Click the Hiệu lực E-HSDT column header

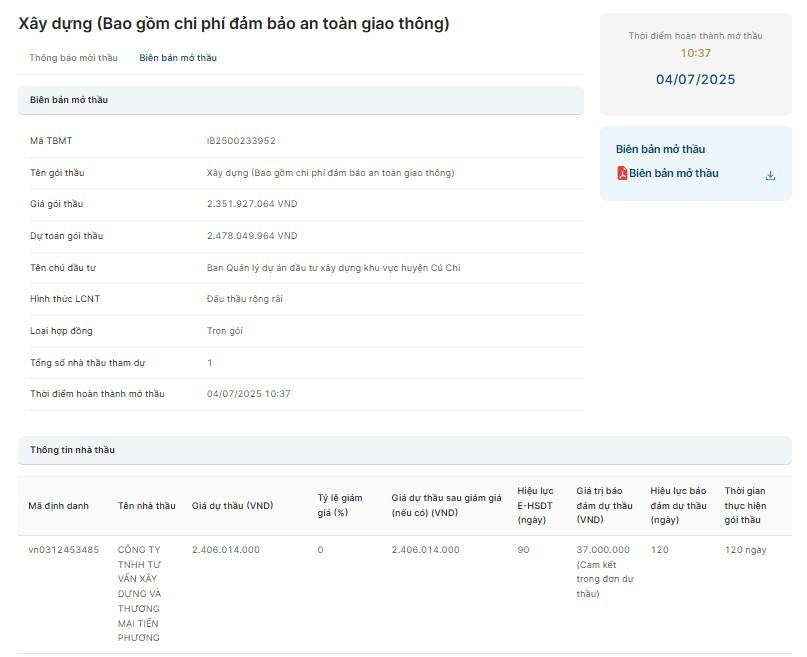pyautogui.click(x=535, y=505)
